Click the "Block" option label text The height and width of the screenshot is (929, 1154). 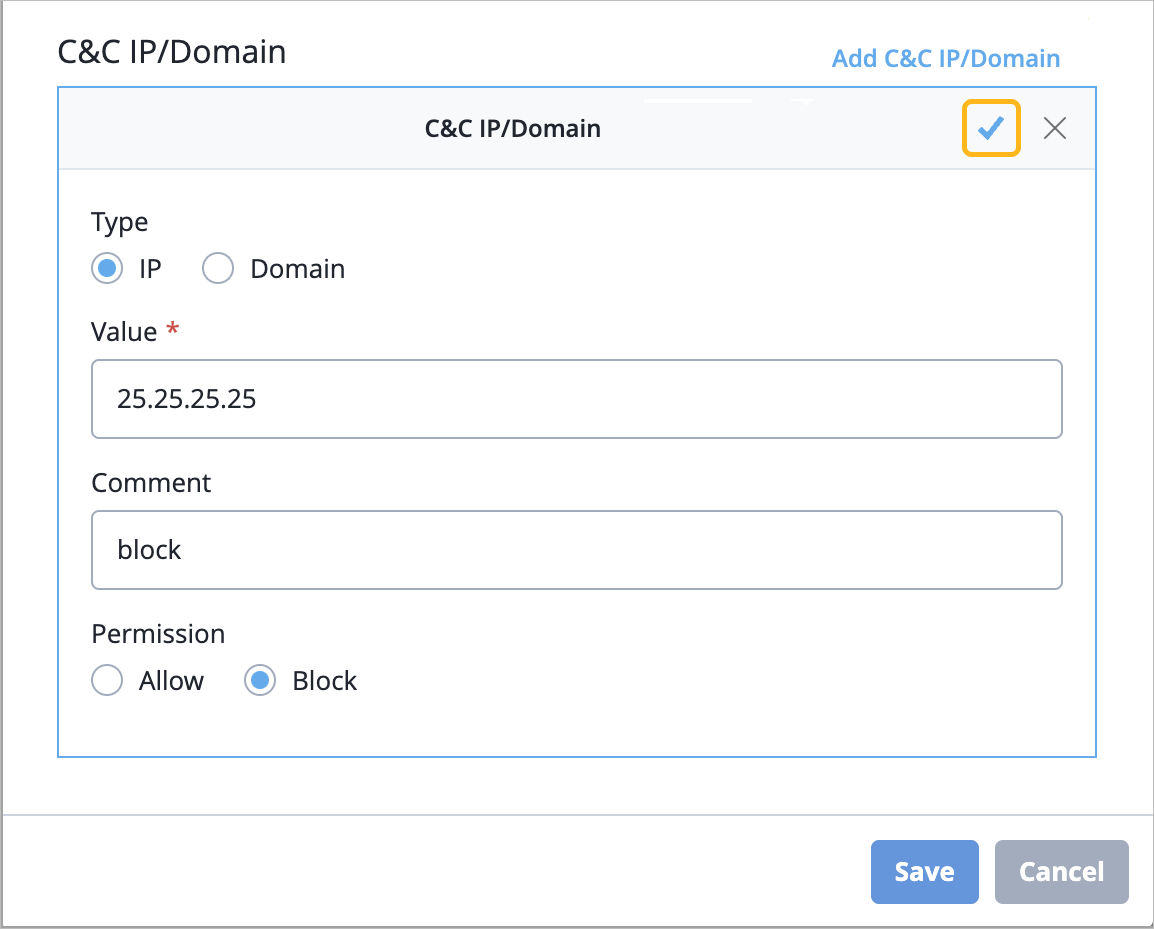click(324, 681)
